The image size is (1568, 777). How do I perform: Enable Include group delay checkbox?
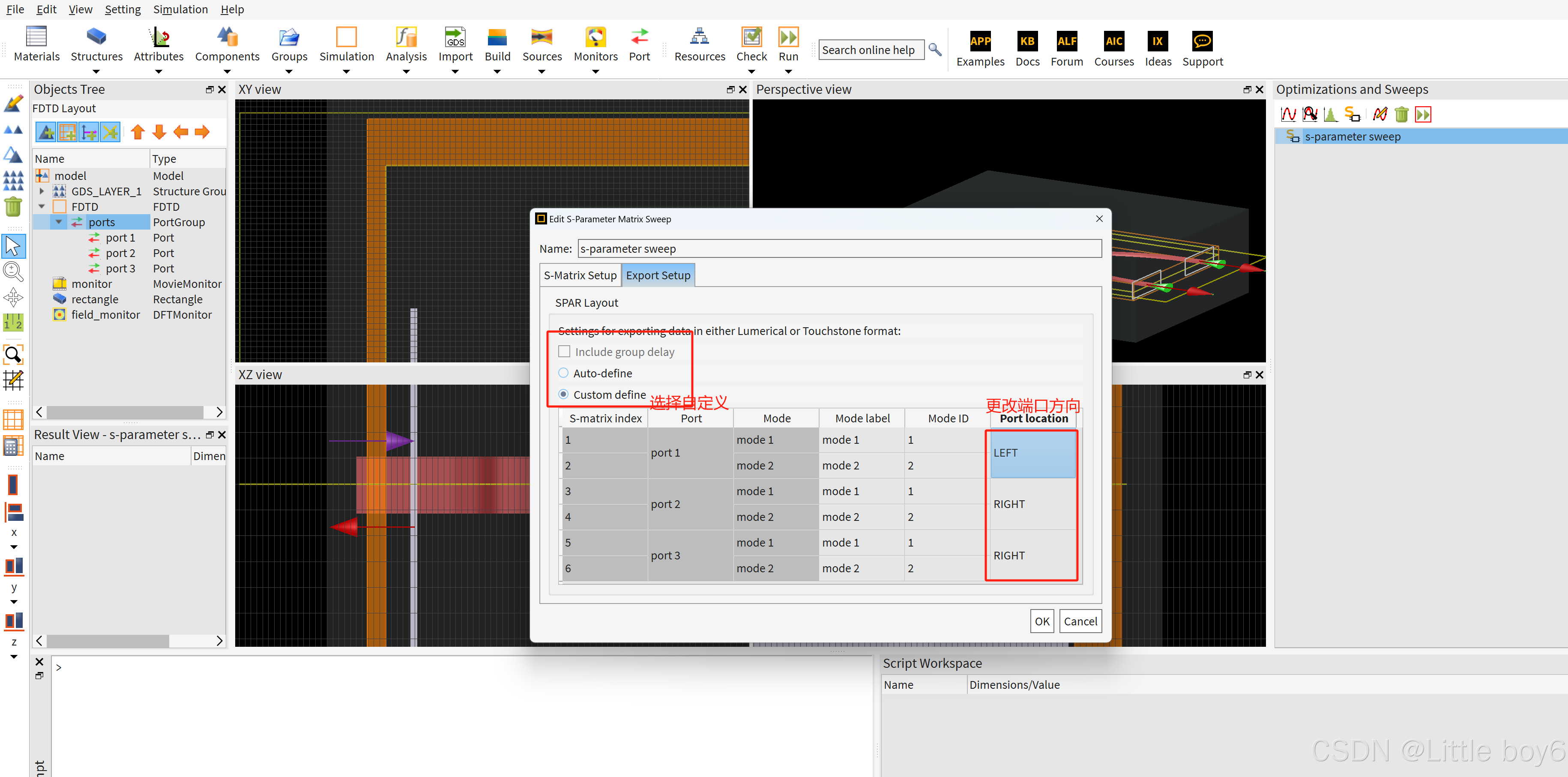[x=564, y=352]
